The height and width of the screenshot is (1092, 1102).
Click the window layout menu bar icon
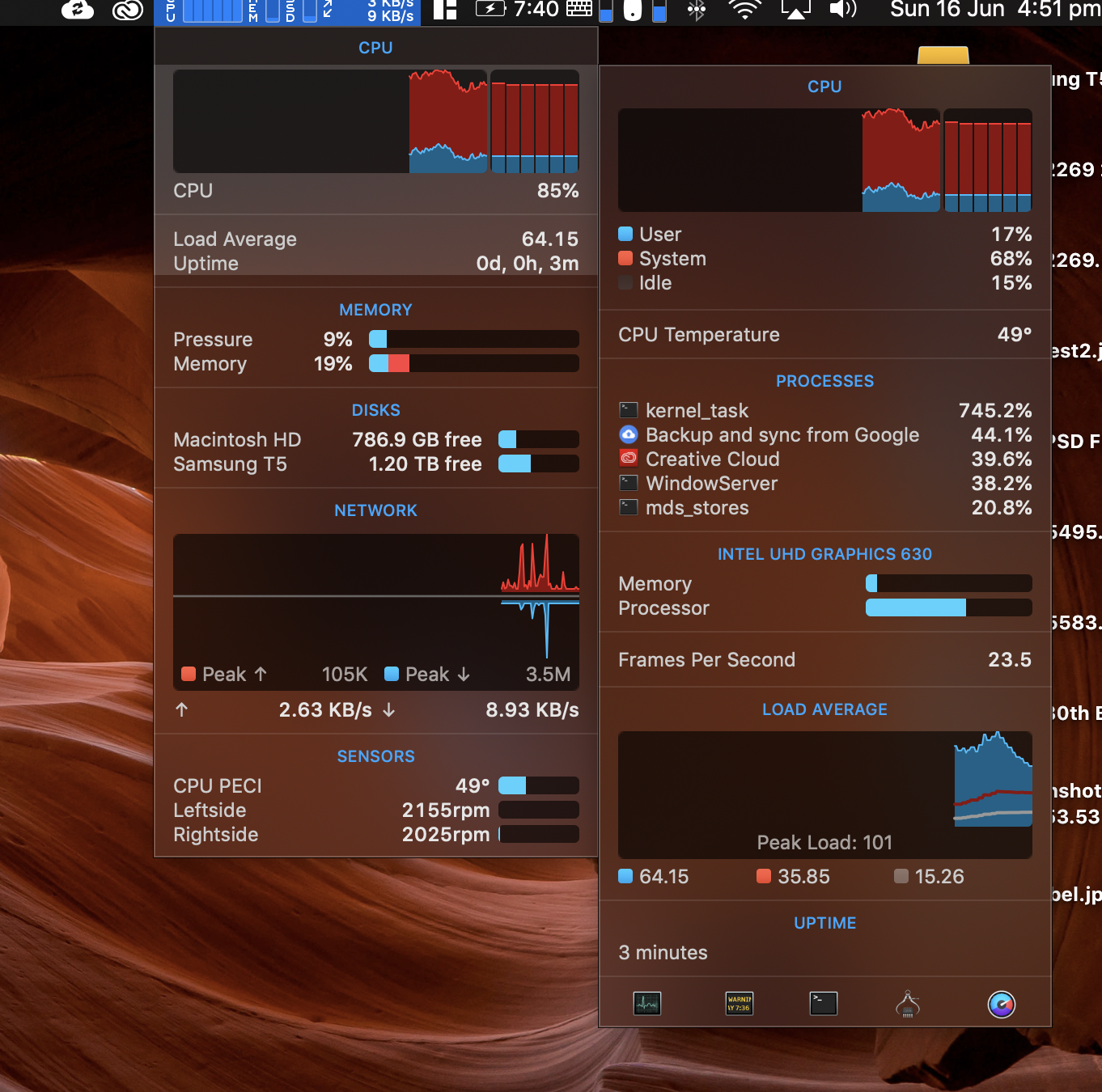(x=445, y=10)
